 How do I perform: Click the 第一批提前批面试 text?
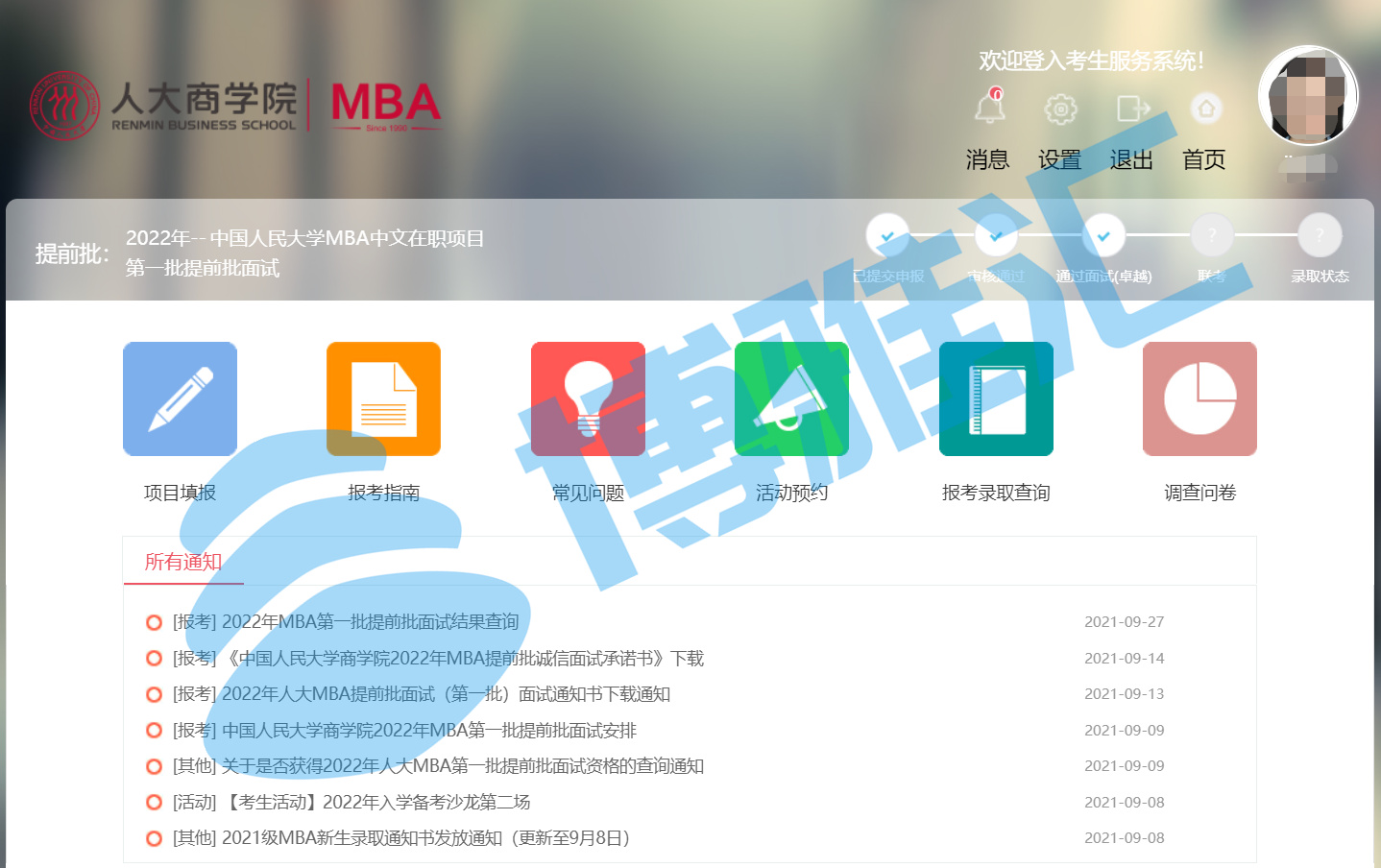pyautogui.click(x=203, y=268)
